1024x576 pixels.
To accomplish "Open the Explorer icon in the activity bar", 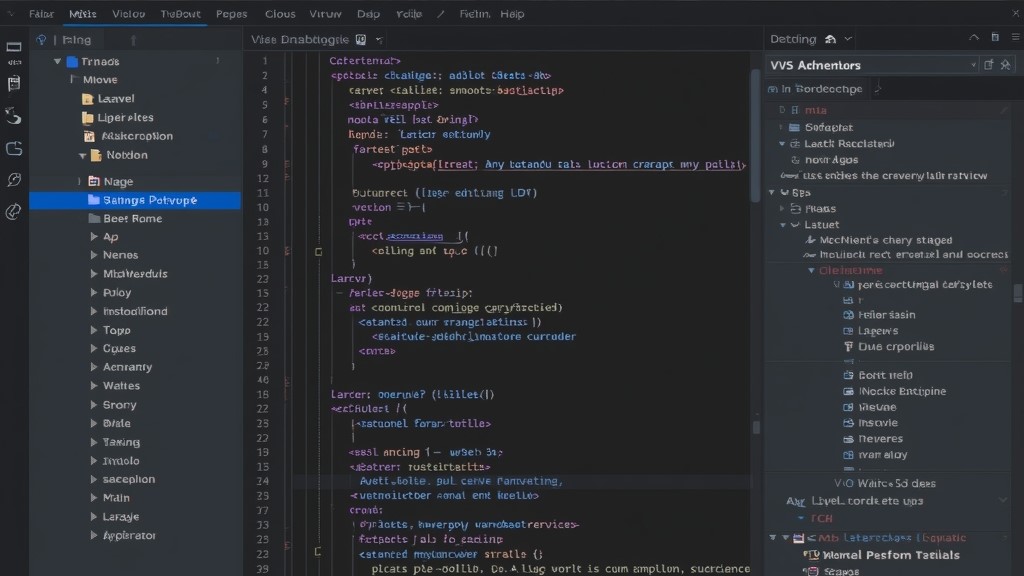I will (x=13, y=84).
